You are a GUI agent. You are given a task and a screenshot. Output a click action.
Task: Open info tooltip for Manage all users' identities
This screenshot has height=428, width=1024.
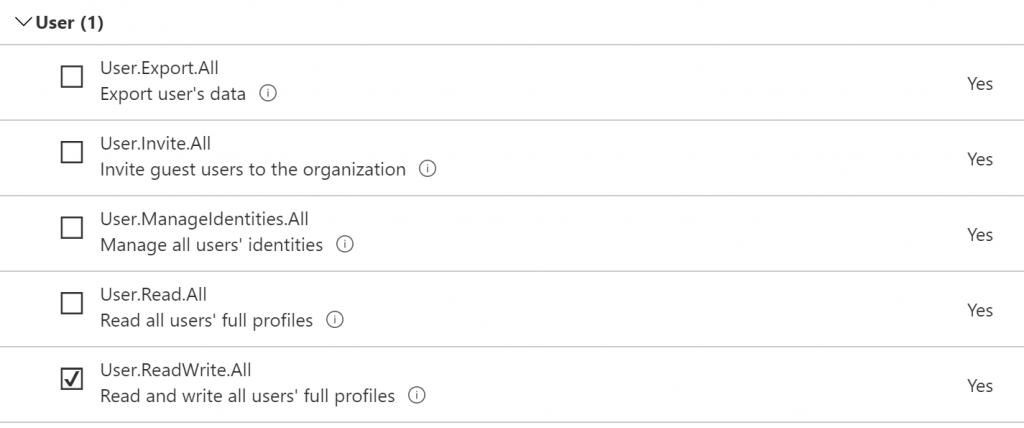coord(345,245)
